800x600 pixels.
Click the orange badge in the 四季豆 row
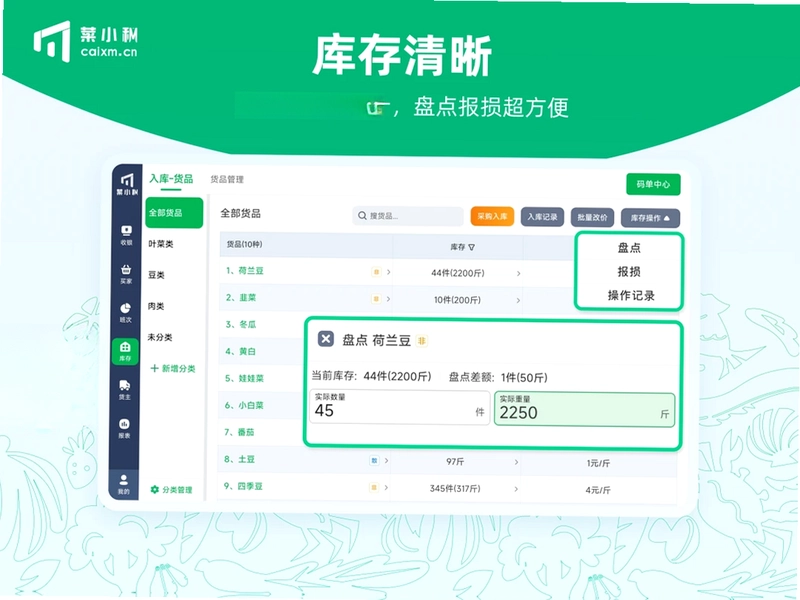click(x=374, y=488)
